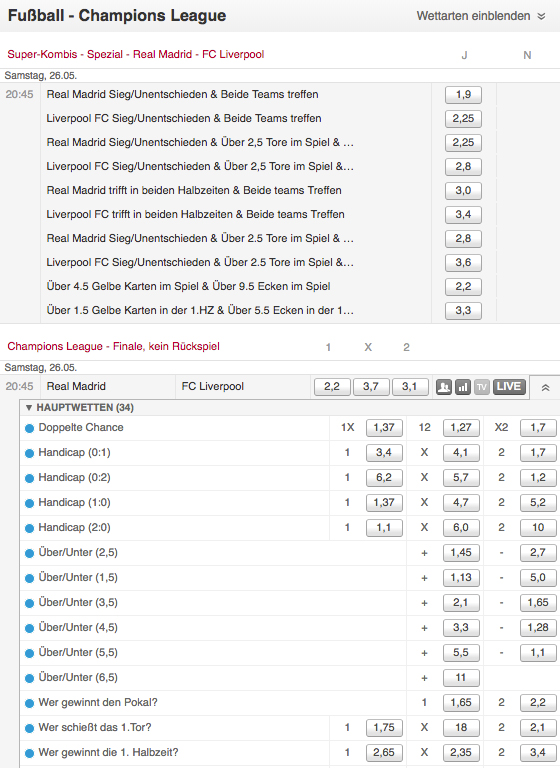This screenshot has width=560, height=768.
Task: Open Super-Kombis Spezial Real Madrid link
Action: (x=136, y=54)
